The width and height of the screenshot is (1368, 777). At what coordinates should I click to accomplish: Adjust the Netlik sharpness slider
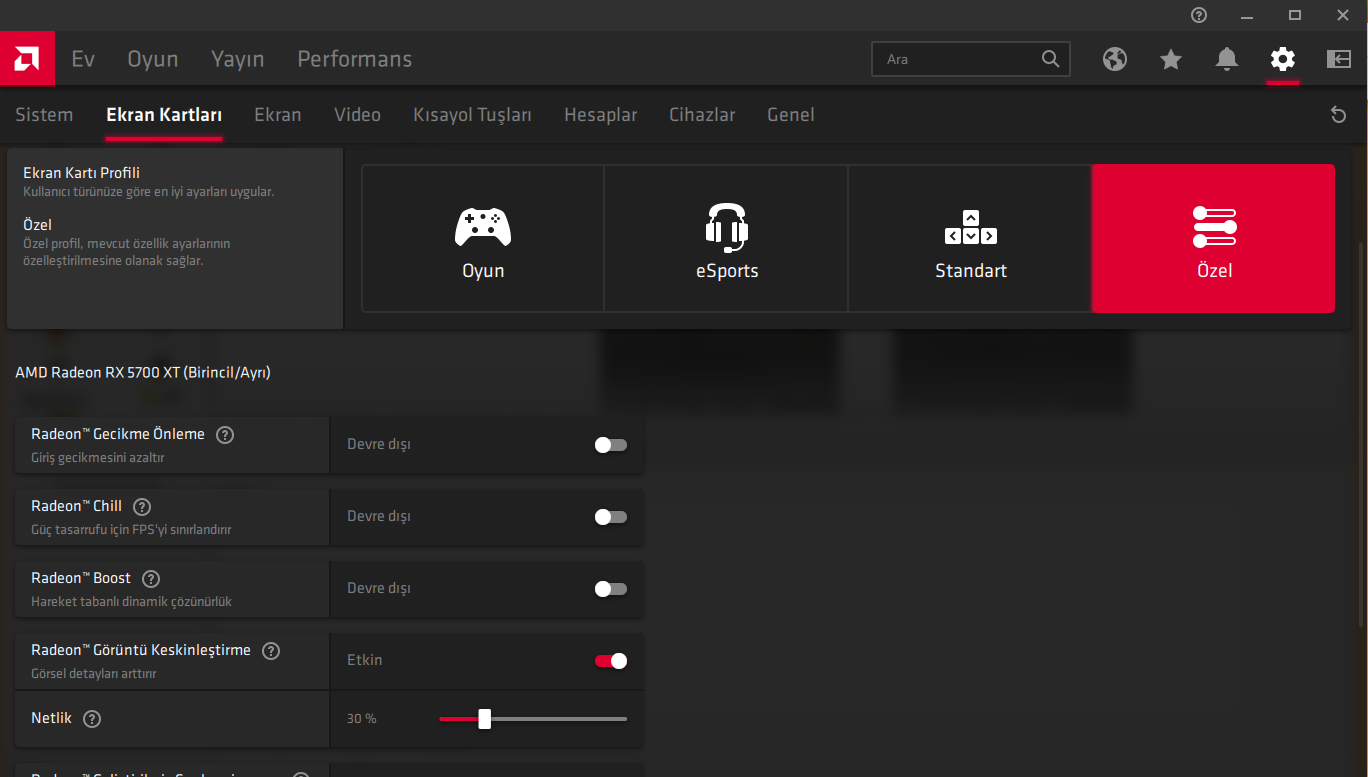pyautogui.click(x=533, y=719)
